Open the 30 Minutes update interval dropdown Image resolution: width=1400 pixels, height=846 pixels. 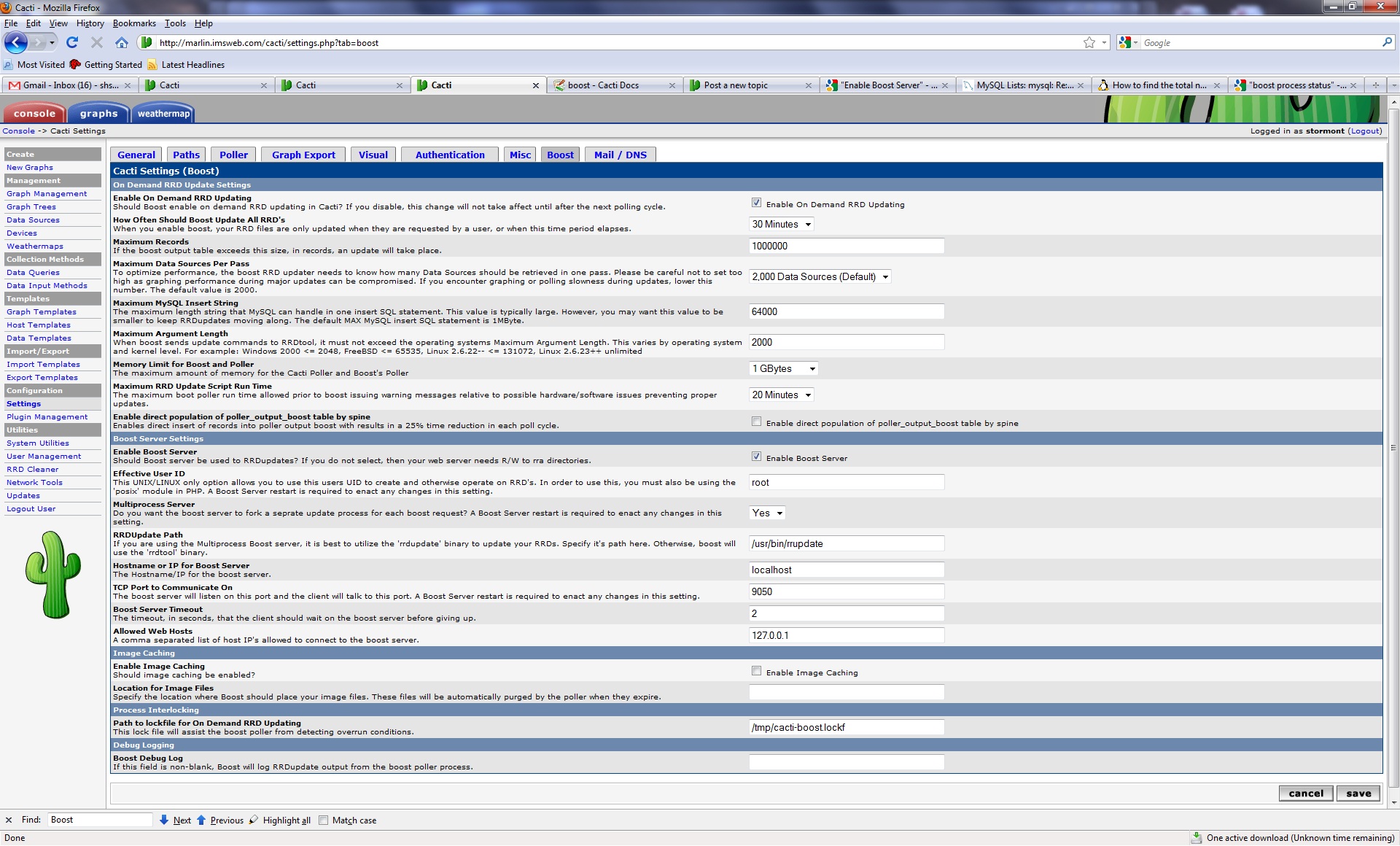781,224
